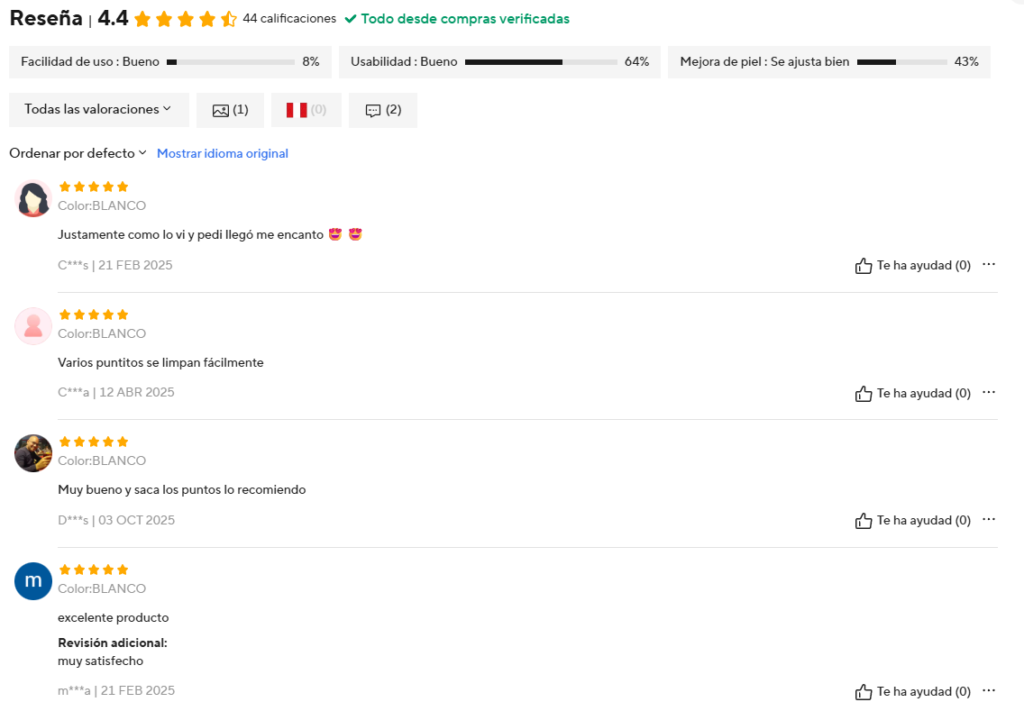Click 44 calificaciones text
1024x702 pixels.
[289, 19]
